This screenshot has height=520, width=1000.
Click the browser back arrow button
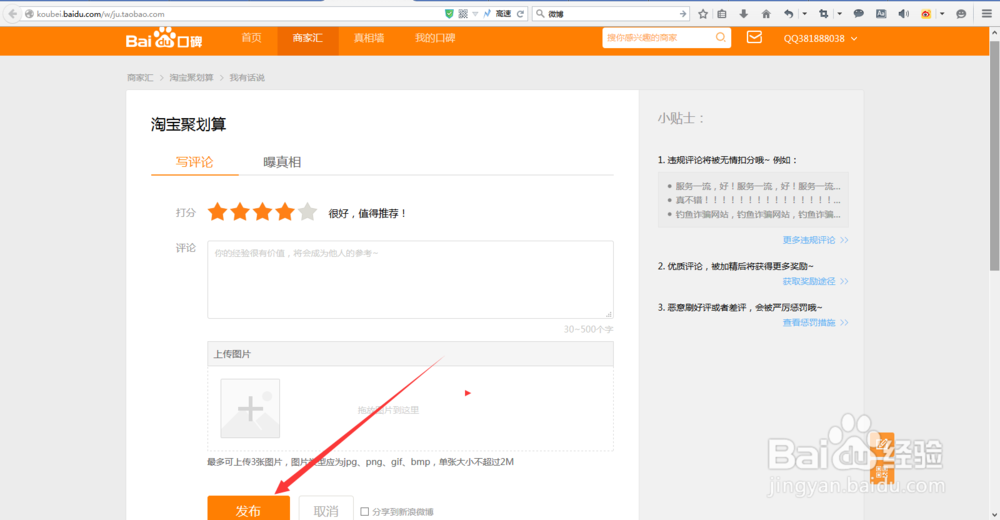[12, 13]
